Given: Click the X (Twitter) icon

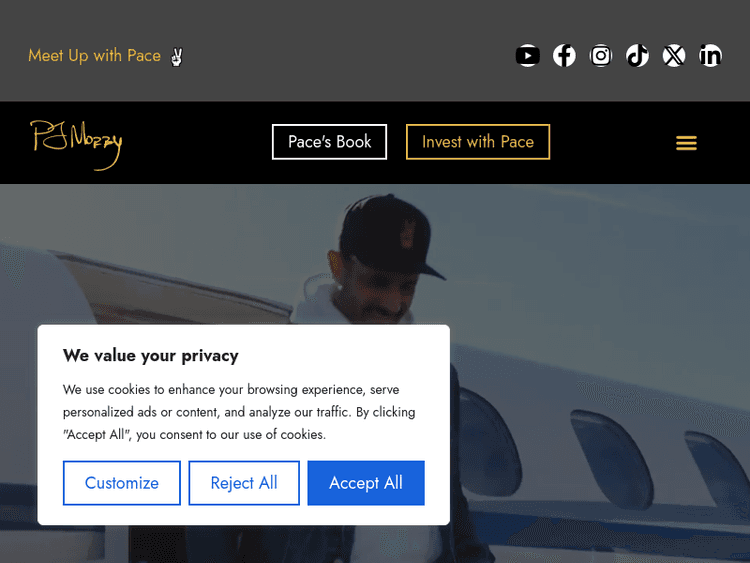Looking at the screenshot, I should tap(674, 56).
